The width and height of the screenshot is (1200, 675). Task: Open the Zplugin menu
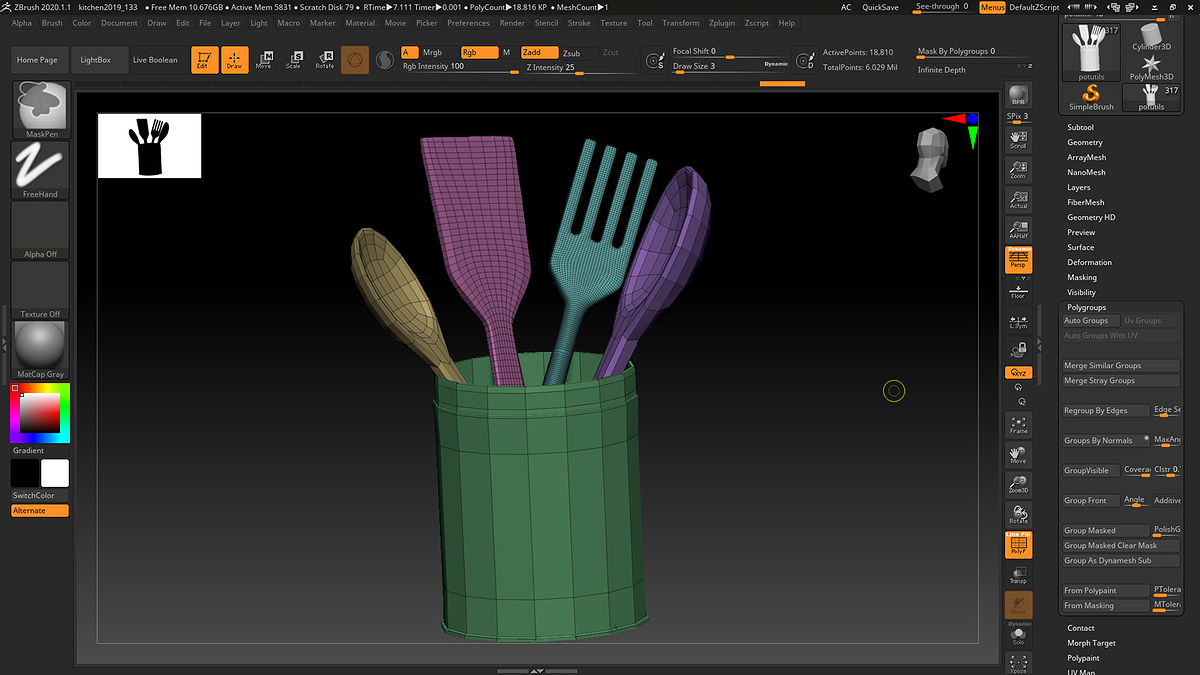[721, 23]
